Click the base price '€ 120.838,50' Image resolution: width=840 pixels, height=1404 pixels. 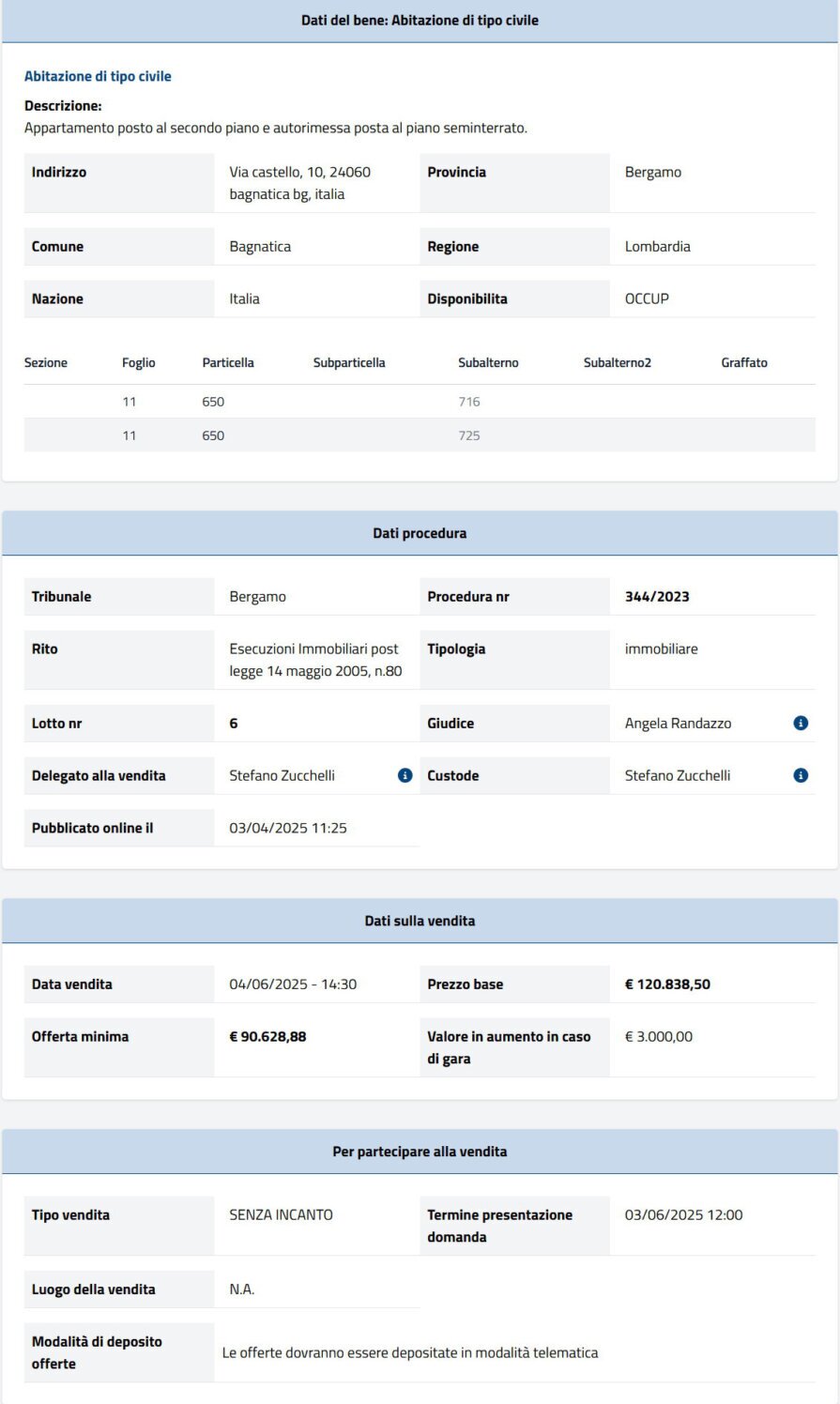point(668,984)
